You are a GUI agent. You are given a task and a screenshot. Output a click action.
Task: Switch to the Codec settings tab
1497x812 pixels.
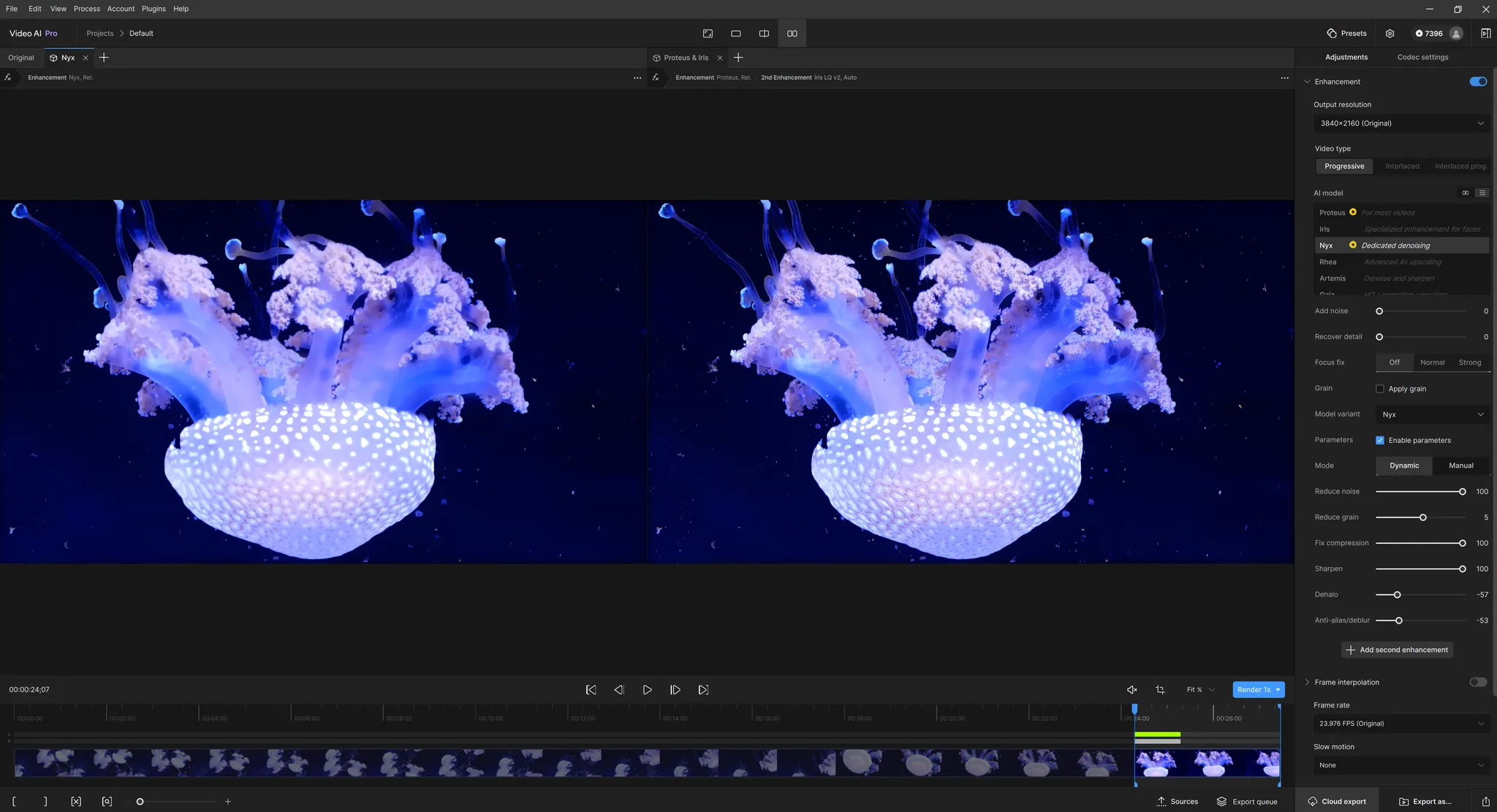click(x=1422, y=57)
